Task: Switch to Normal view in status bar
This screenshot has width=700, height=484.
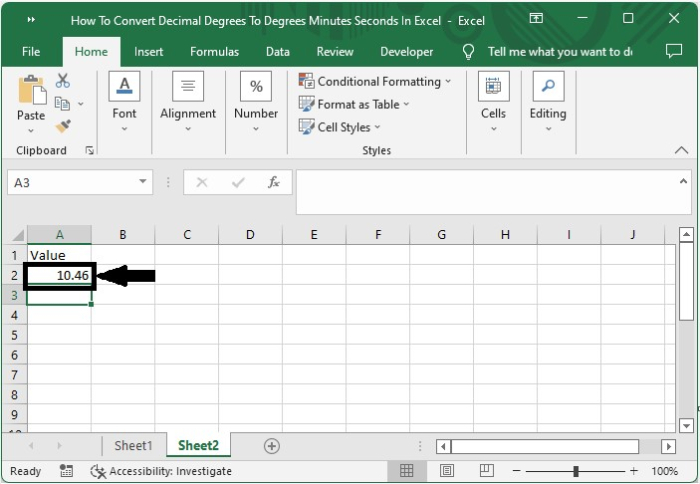Action: (x=407, y=471)
